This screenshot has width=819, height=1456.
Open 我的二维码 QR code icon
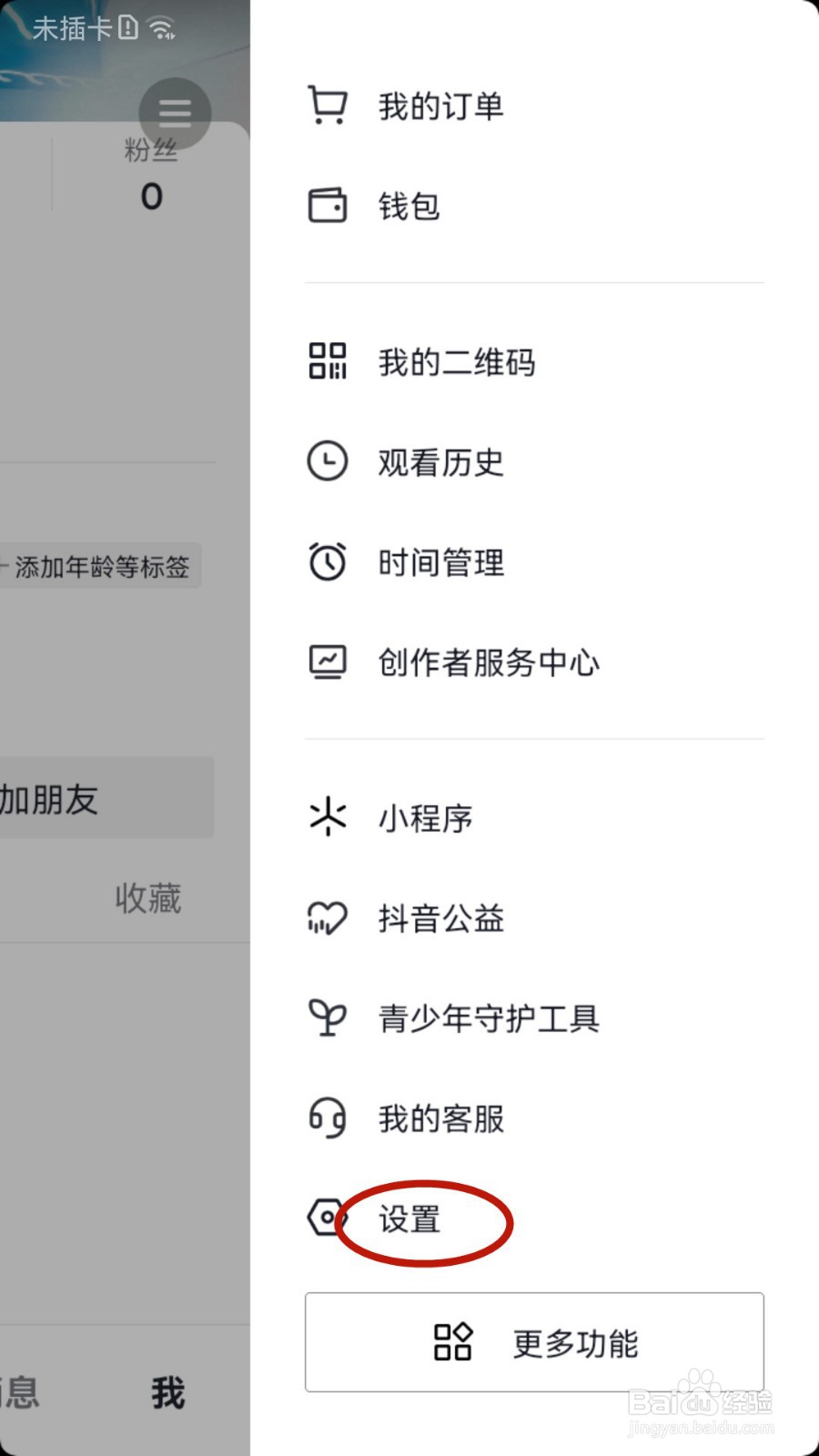coord(327,361)
